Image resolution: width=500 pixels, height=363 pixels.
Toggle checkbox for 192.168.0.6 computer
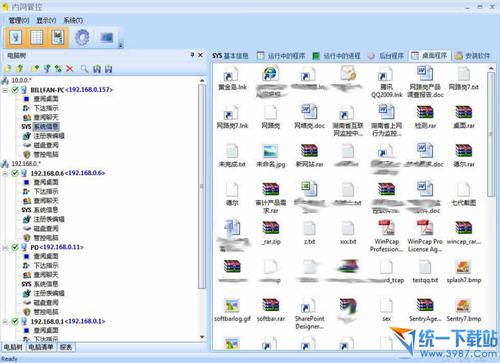click(15, 173)
